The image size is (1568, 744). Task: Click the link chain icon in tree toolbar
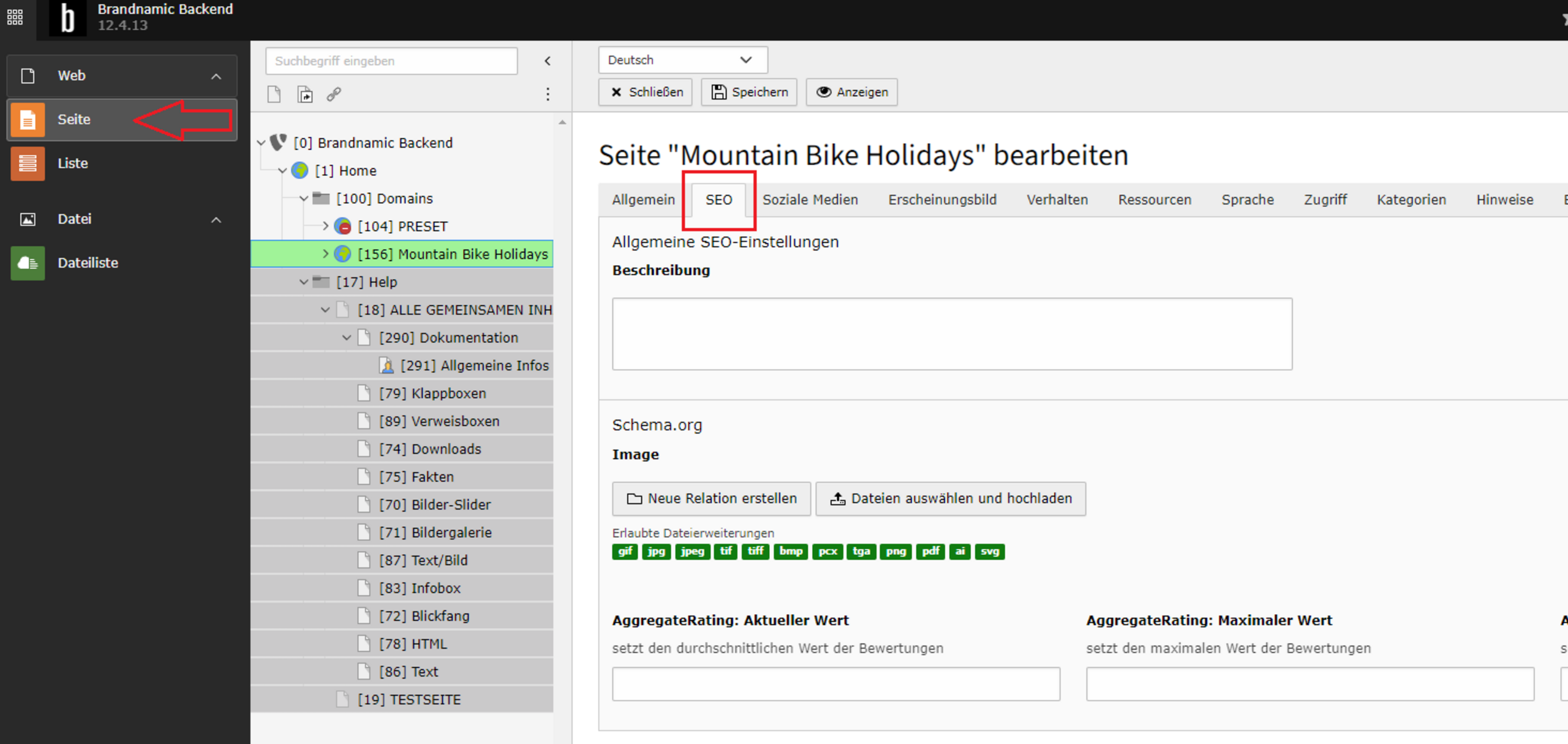click(x=334, y=94)
